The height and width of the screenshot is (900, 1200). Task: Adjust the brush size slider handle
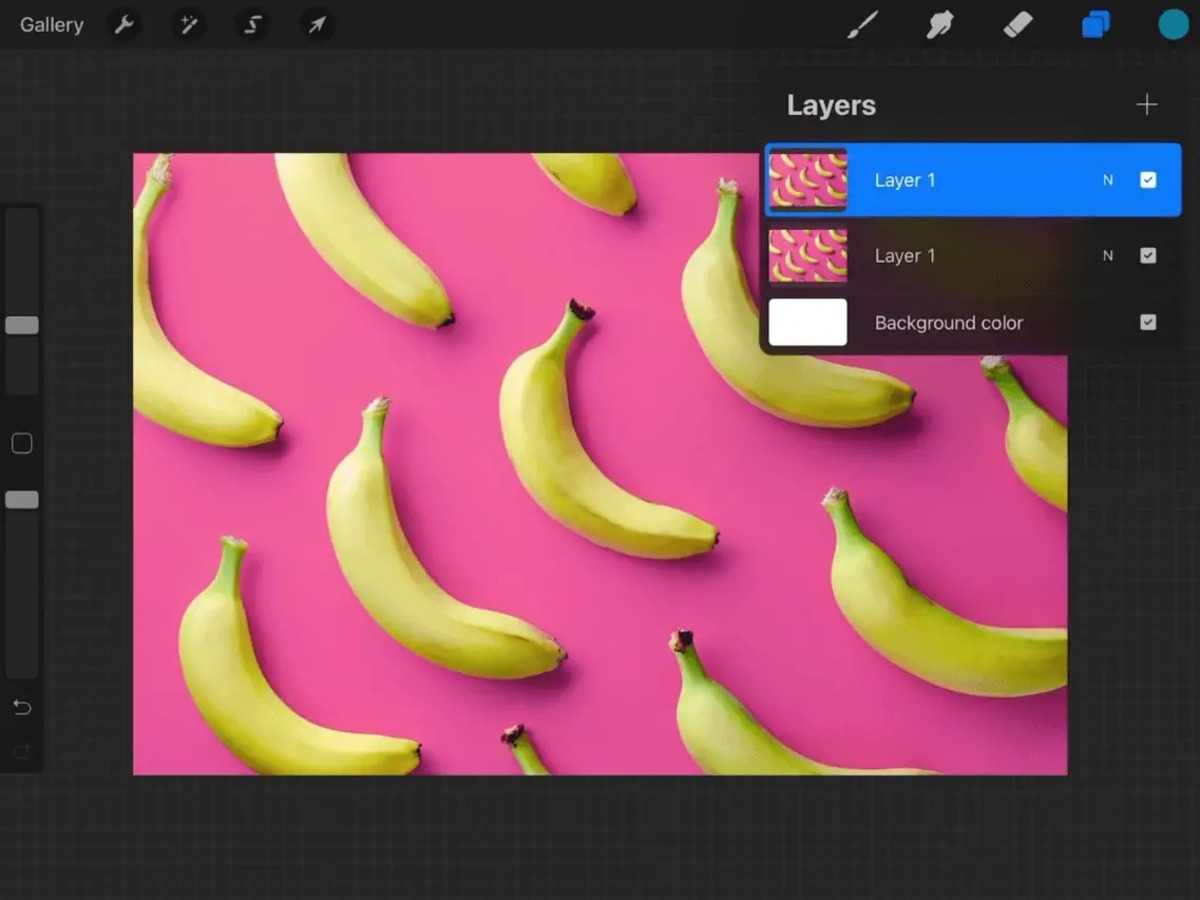pos(22,325)
